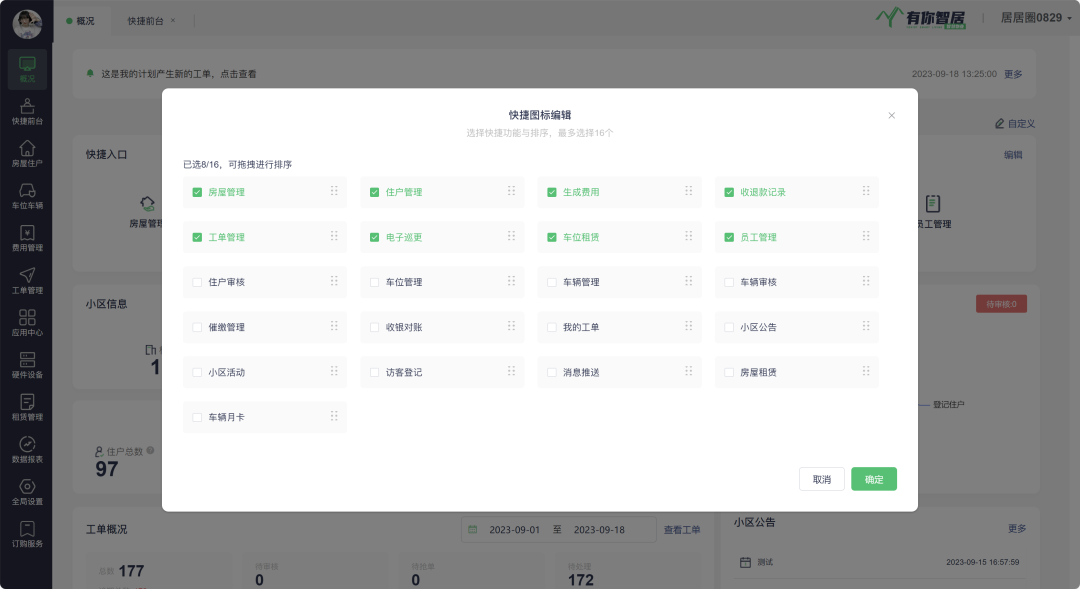Check the 小区公告 checkbox
The width and height of the screenshot is (1080, 589).
click(729, 327)
